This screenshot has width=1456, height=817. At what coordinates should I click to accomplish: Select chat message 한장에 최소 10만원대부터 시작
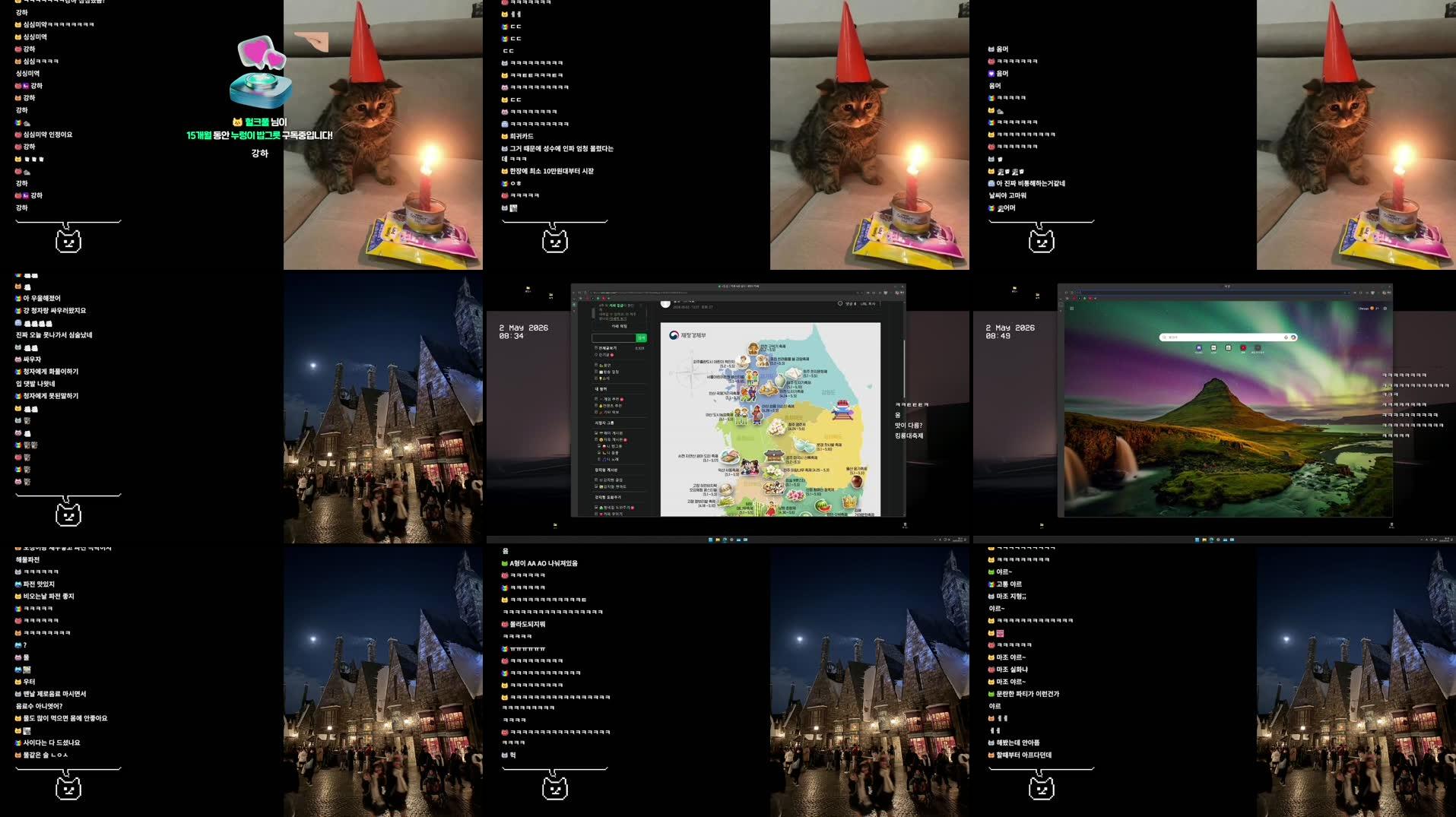coord(551,171)
